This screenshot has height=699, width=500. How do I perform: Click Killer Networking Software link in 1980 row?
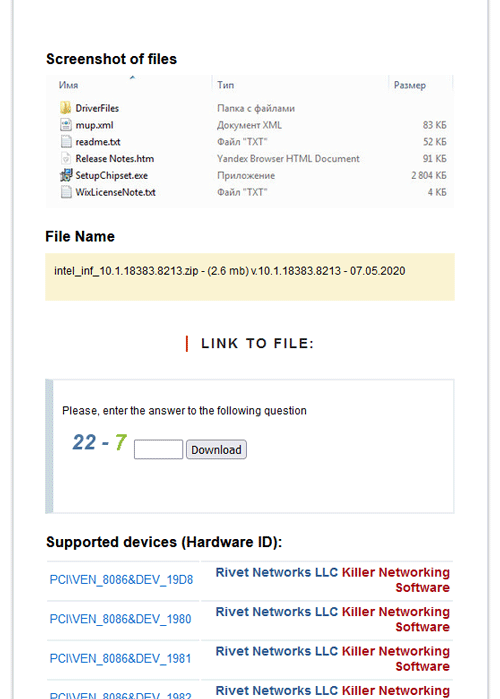pos(396,619)
